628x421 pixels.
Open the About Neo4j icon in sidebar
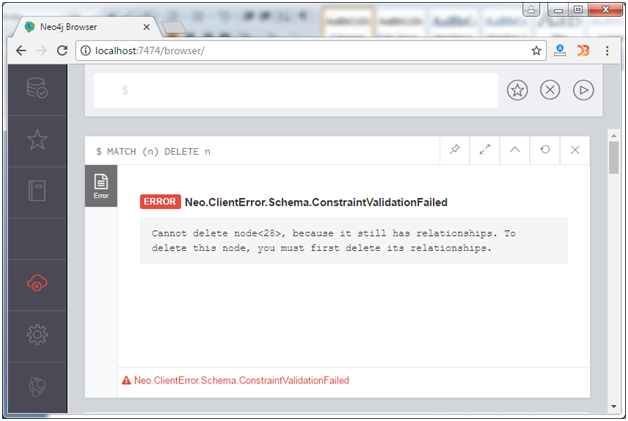pyautogui.click(x=37, y=386)
